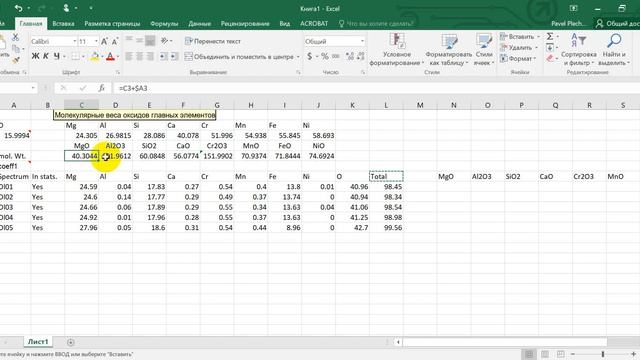Viewport: 640px width, 360px height.
Task: Click the AutoSum sigma icon
Action: pos(550,36)
